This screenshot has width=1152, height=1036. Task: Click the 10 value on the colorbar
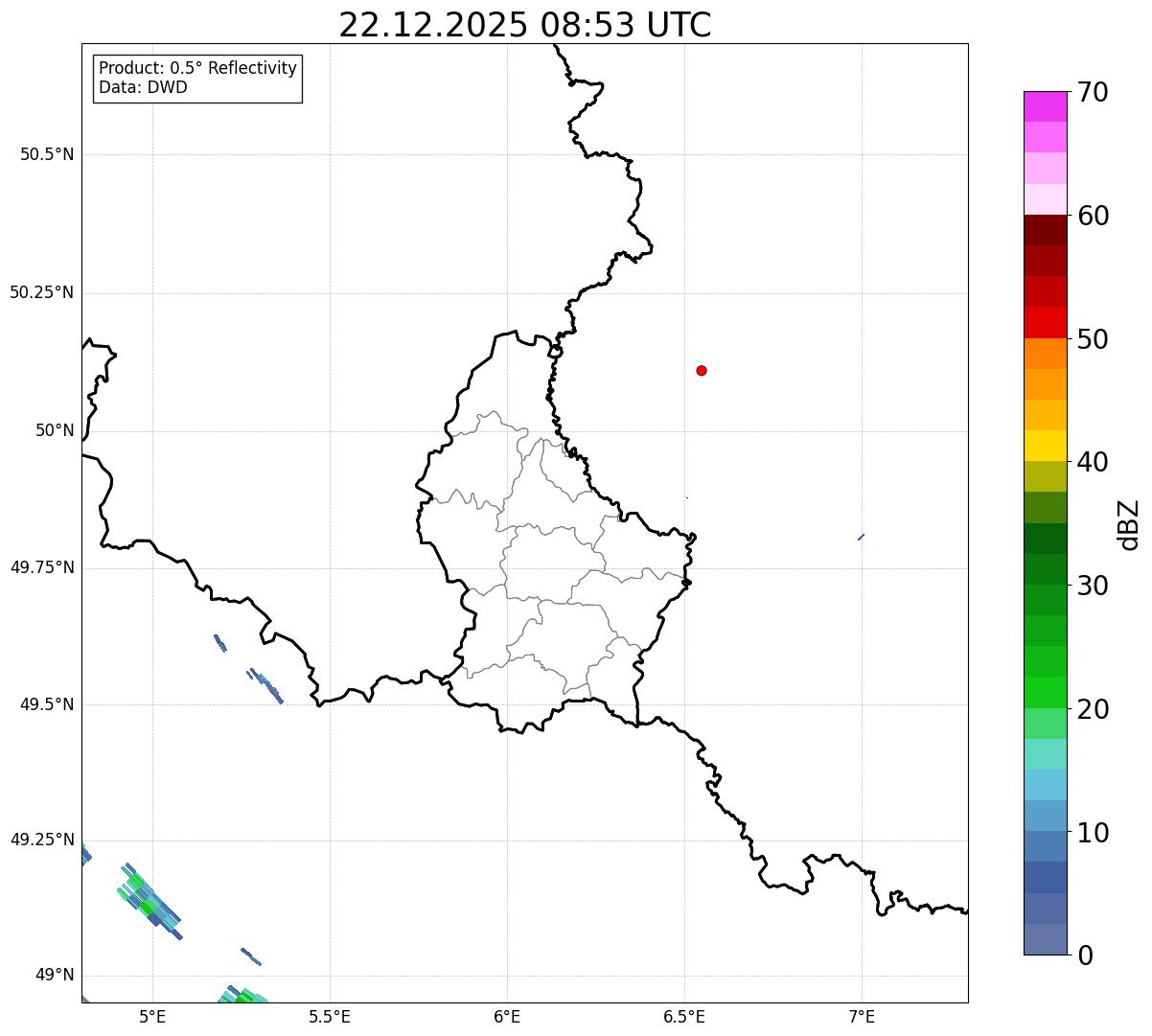point(1093,833)
